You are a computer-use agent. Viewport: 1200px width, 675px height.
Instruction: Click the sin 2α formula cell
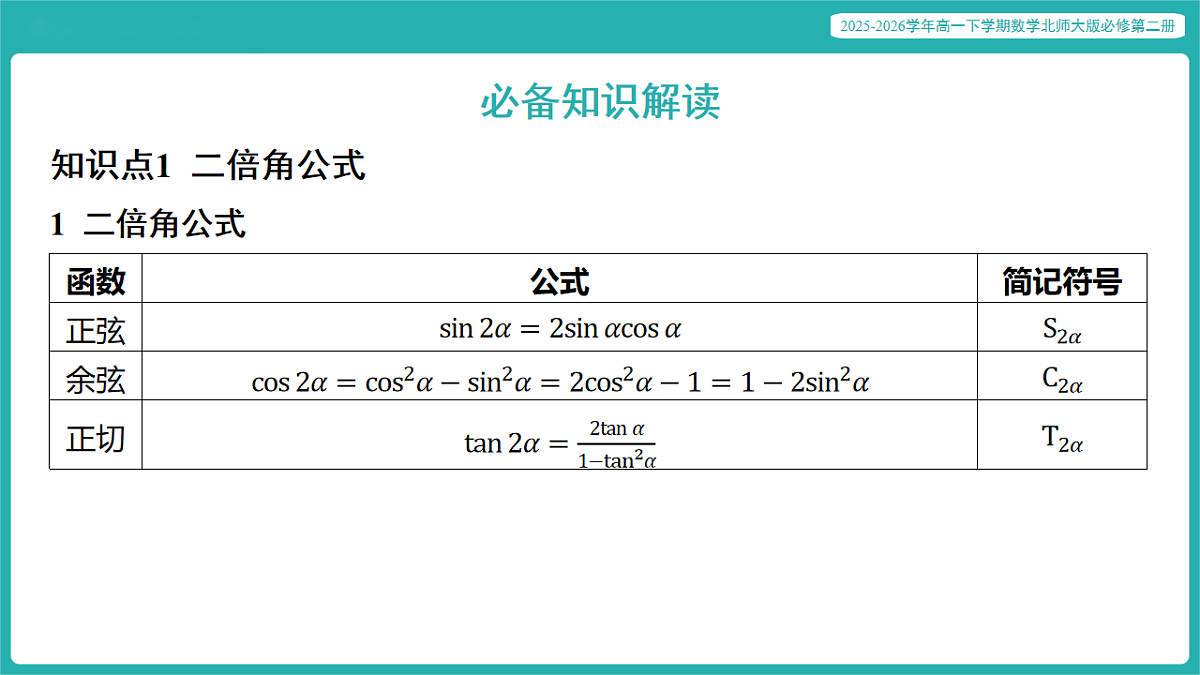point(560,328)
